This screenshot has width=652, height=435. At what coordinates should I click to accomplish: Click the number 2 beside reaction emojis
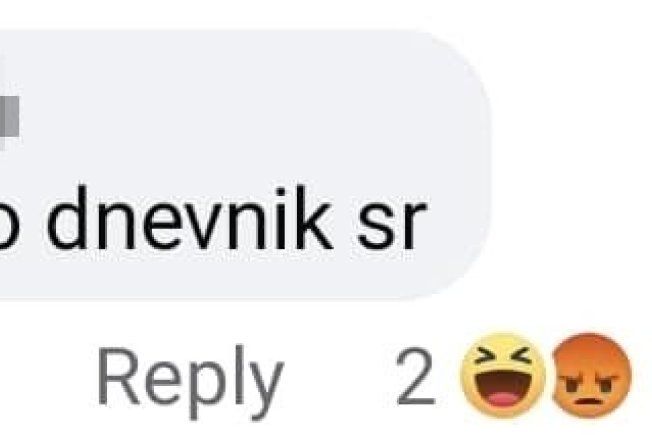(415, 377)
